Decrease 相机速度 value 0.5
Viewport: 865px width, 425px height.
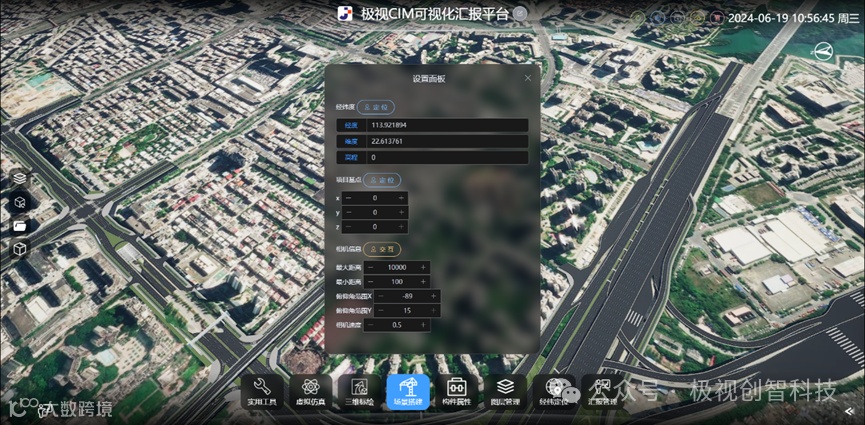(x=371, y=325)
